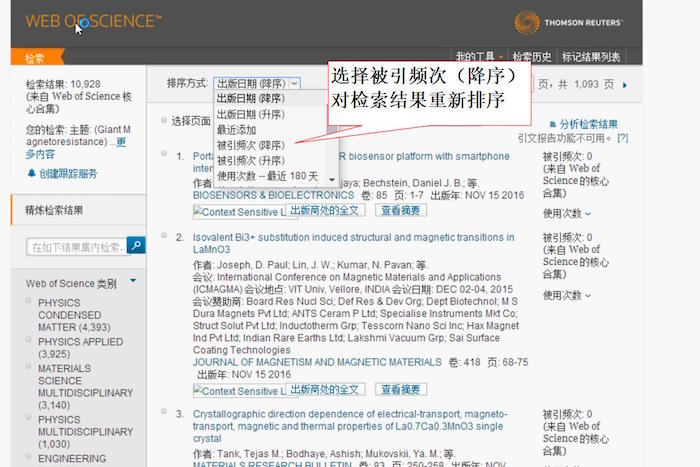Screen dimensions: 700x467
Task: Click 创建跟踪服务 link
Action: pos(68,174)
